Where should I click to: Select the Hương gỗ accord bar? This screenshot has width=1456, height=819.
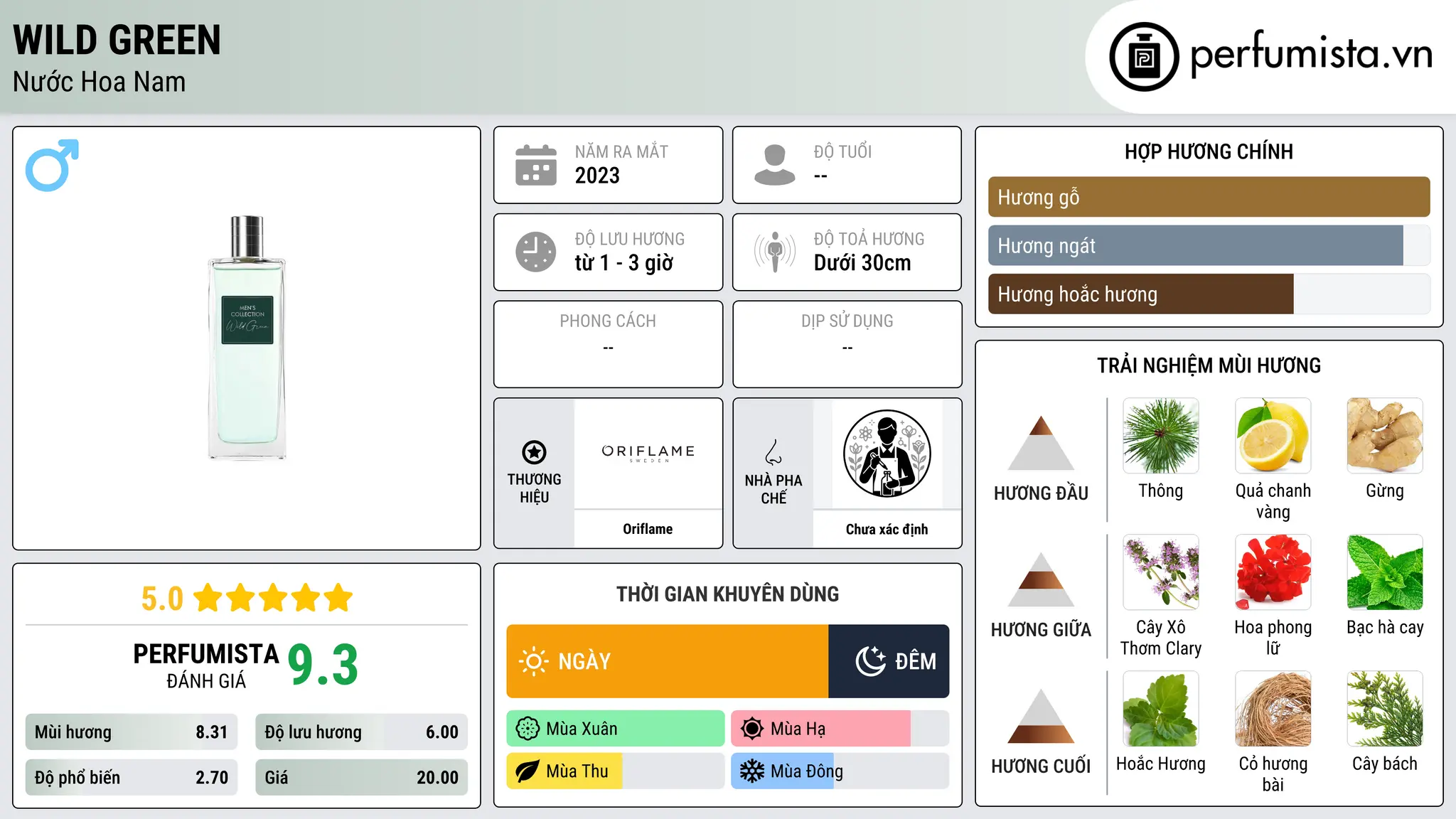(1209, 197)
